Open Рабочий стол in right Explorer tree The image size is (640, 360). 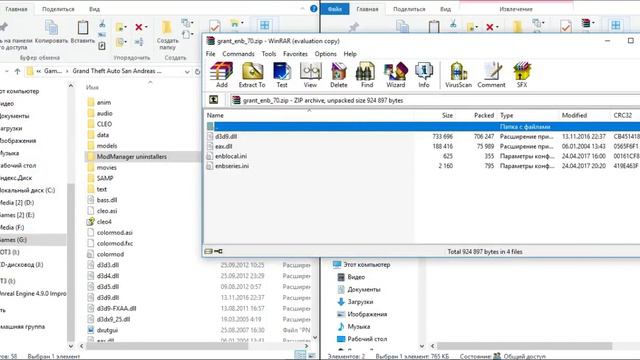click(367, 339)
